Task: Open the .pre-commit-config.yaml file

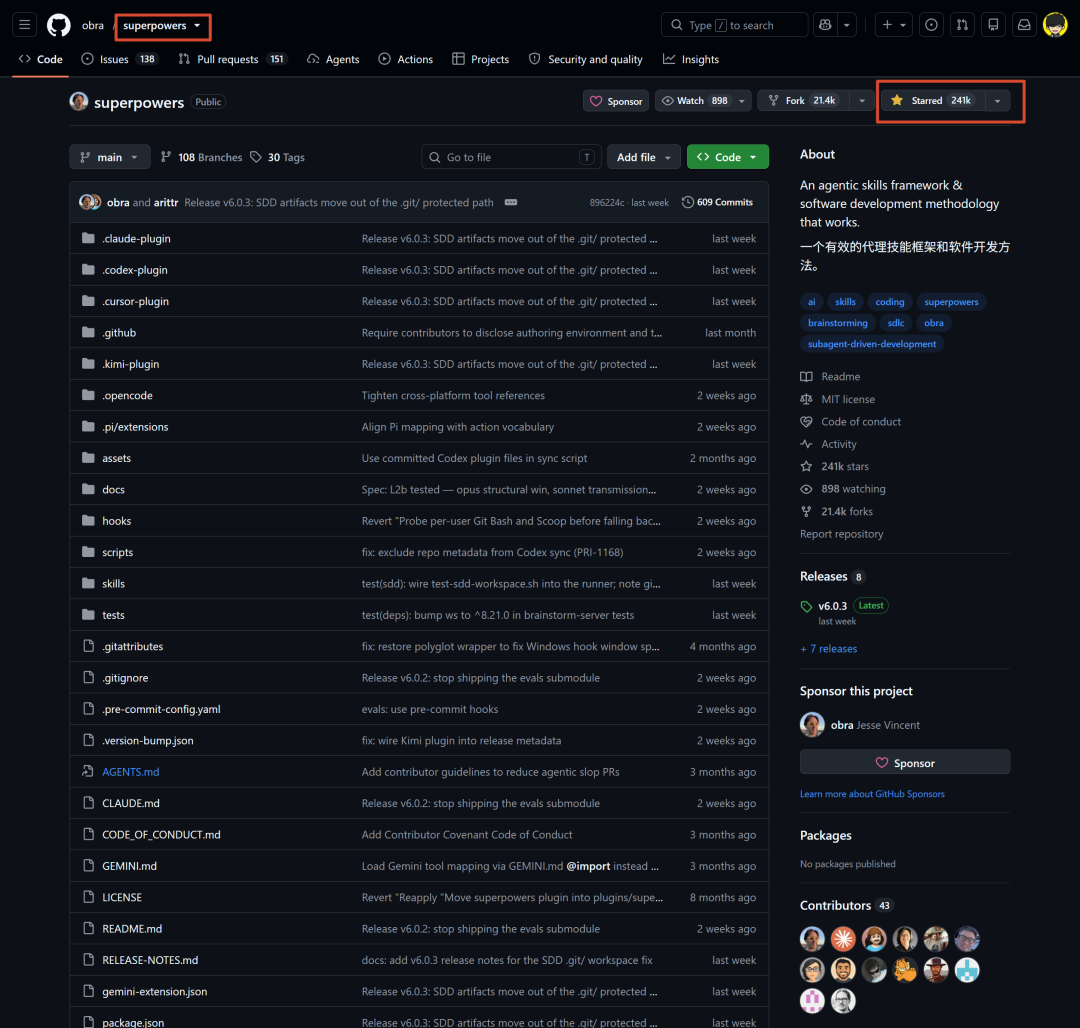Action: click(161, 709)
